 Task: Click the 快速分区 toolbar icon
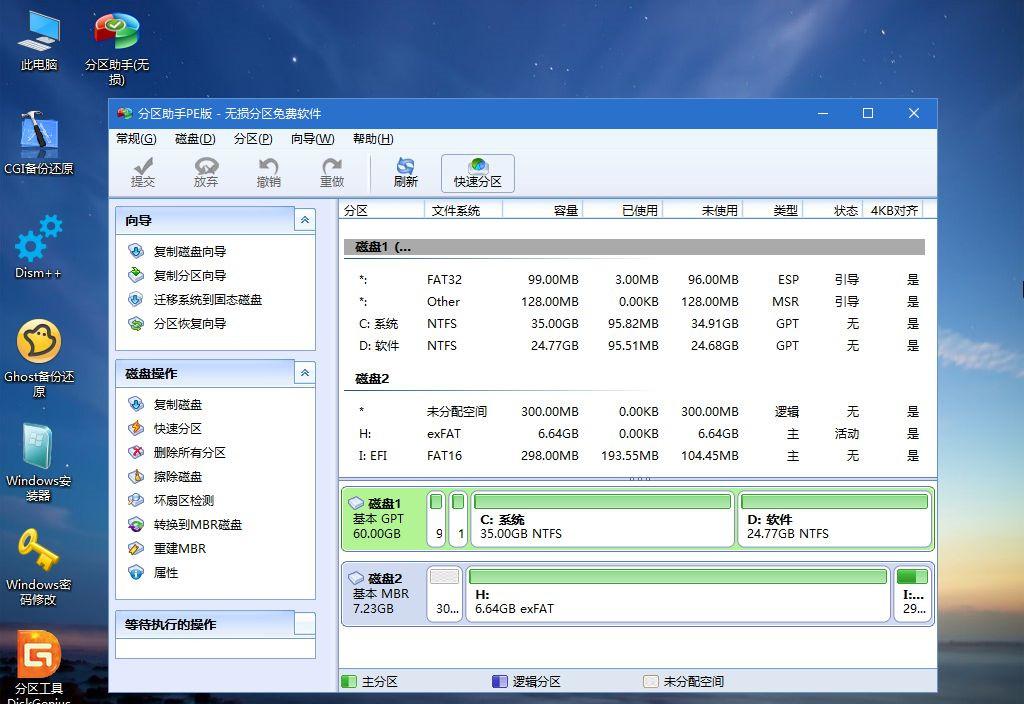[x=477, y=172]
